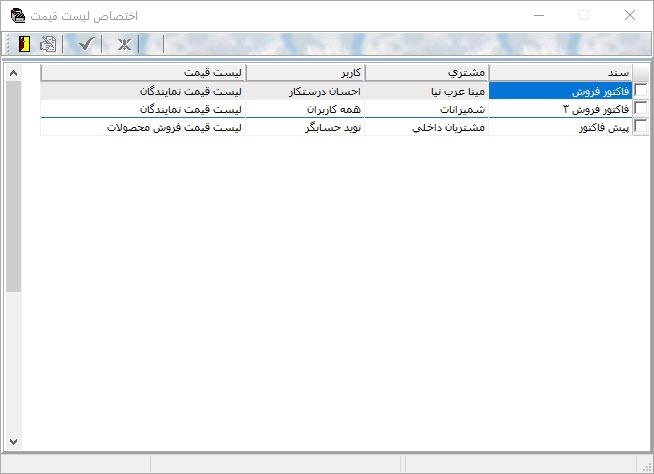This screenshot has width=654, height=474.
Task: Click the کاربر column header
Action: click(x=305, y=73)
